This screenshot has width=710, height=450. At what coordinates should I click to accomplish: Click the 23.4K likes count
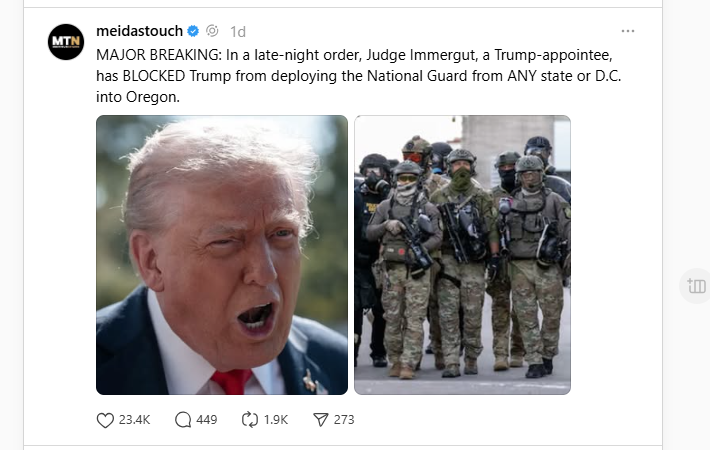click(134, 420)
